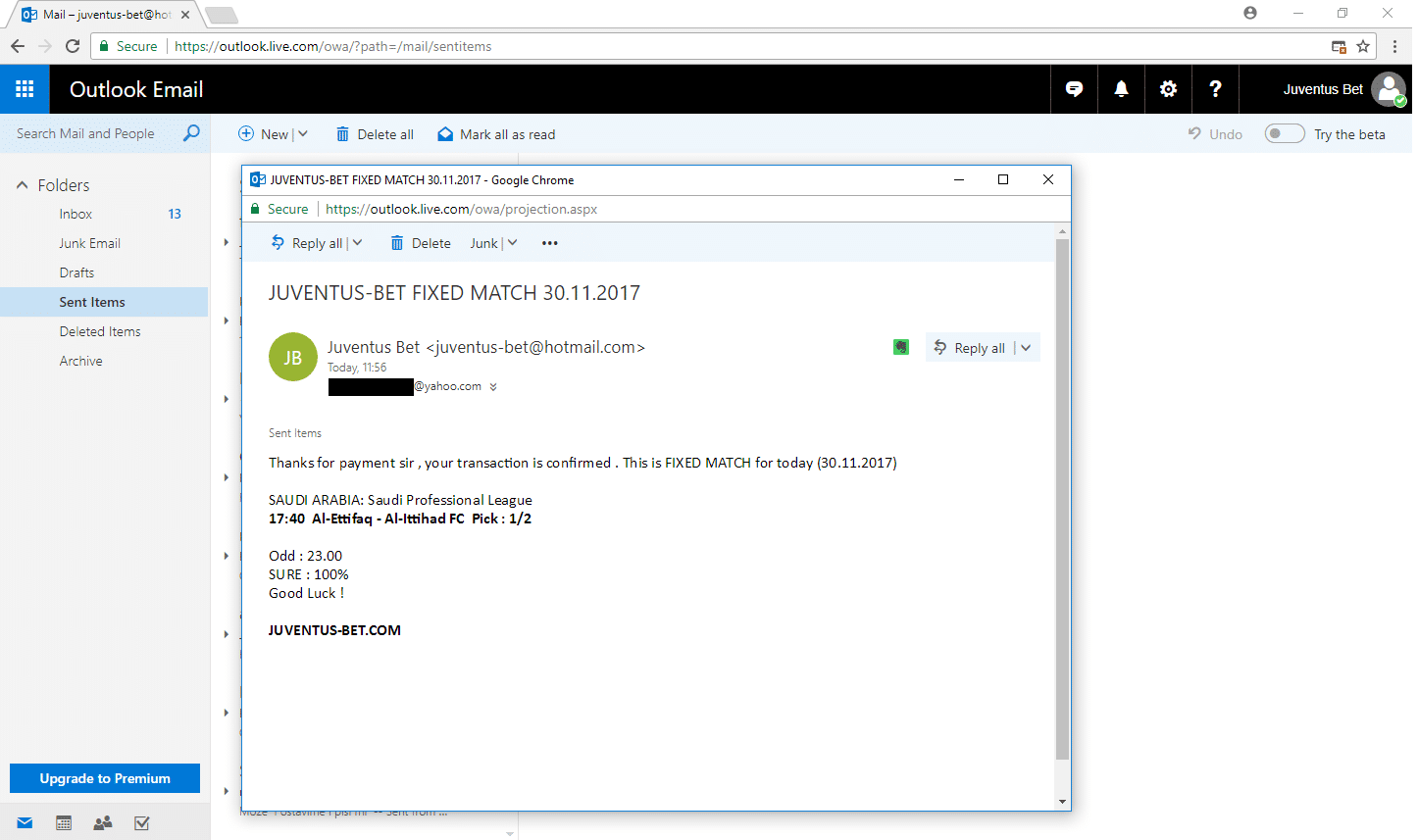
Task: Click Reply all in popup toolbar
Action: tap(307, 243)
